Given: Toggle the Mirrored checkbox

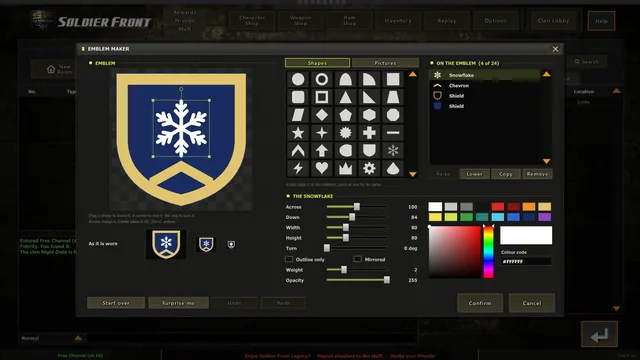Looking at the screenshot, I should (x=358, y=259).
